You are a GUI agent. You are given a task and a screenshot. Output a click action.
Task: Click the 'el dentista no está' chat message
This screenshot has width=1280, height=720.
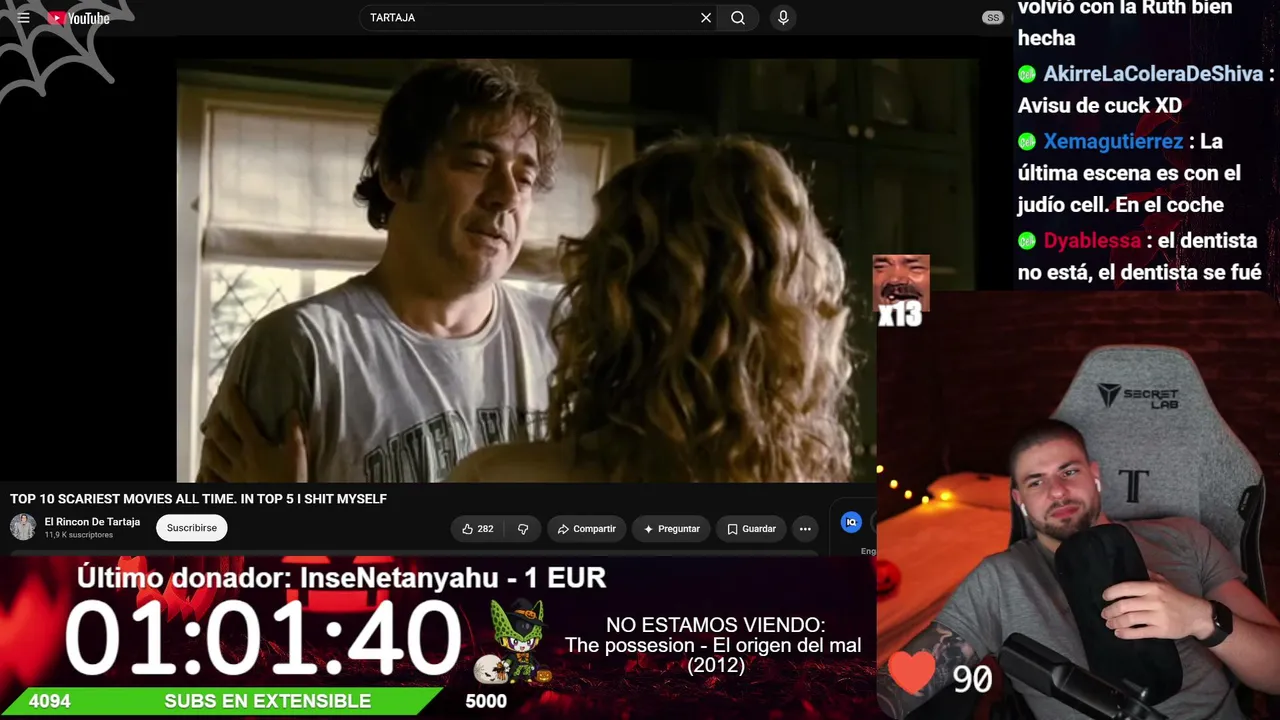[x=1140, y=256]
